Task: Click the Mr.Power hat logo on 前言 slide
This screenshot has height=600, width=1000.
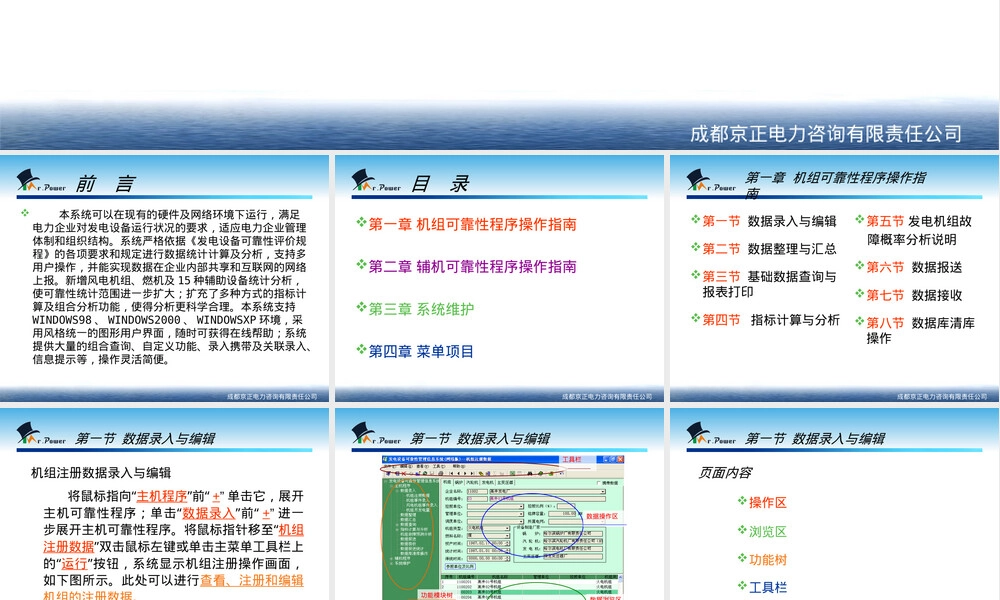Action: 41,180
